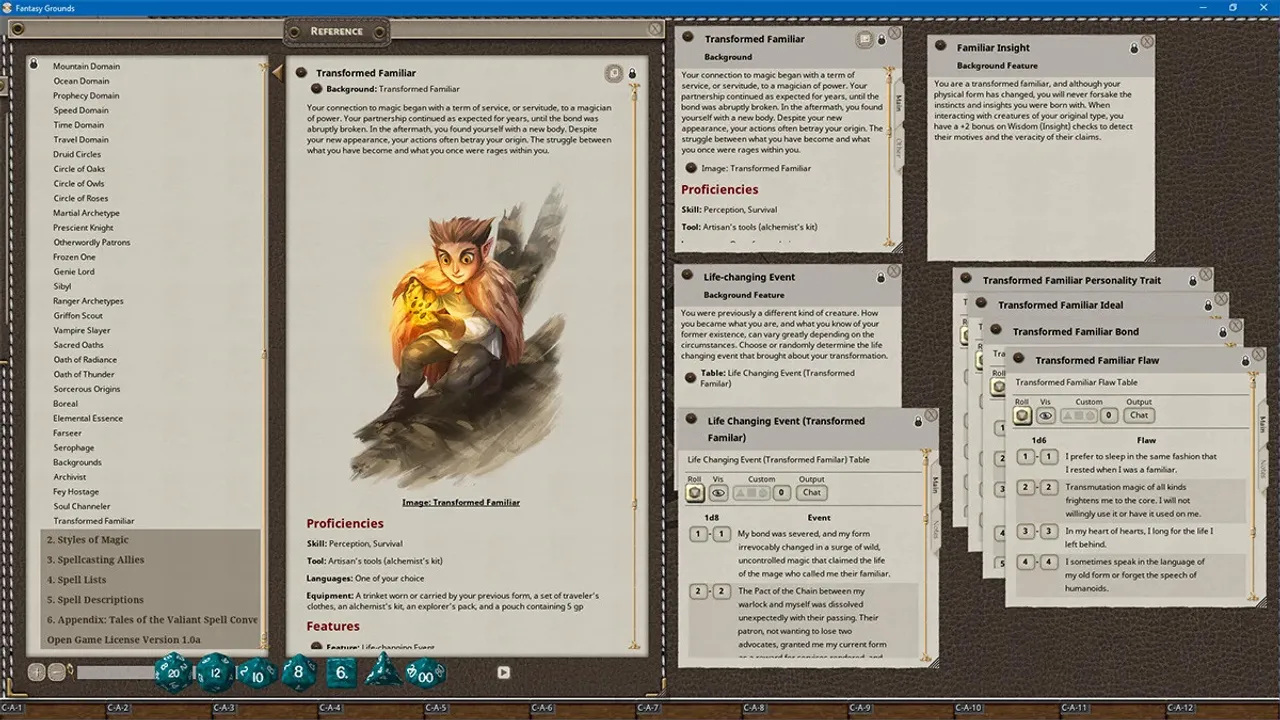
Task: Click link icon left of Life-changing Event title
Action: [x=687, y=275]
